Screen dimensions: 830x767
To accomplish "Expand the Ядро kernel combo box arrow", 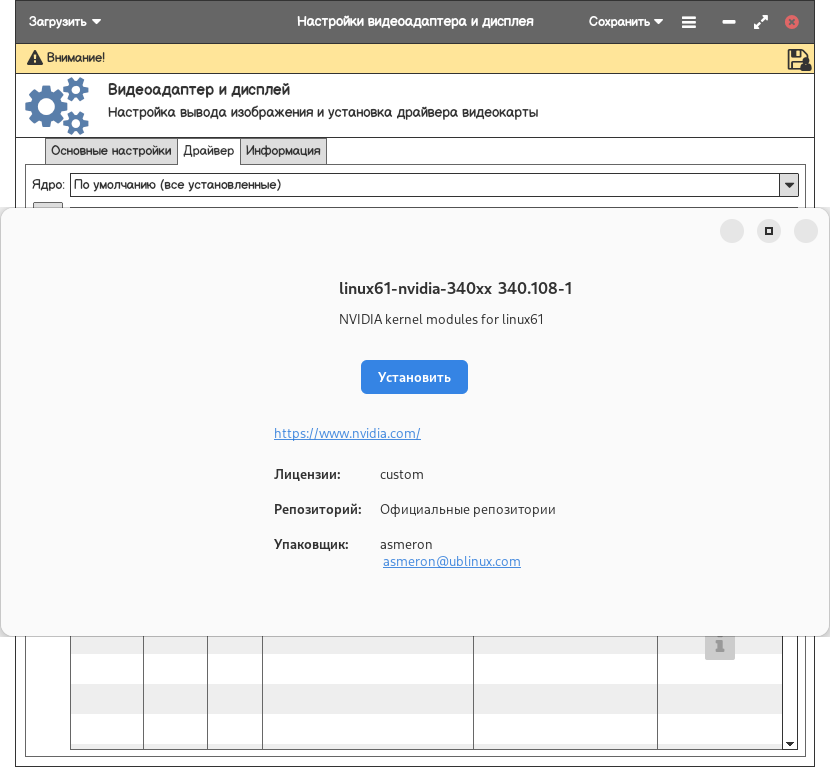I will coord(789,185).
